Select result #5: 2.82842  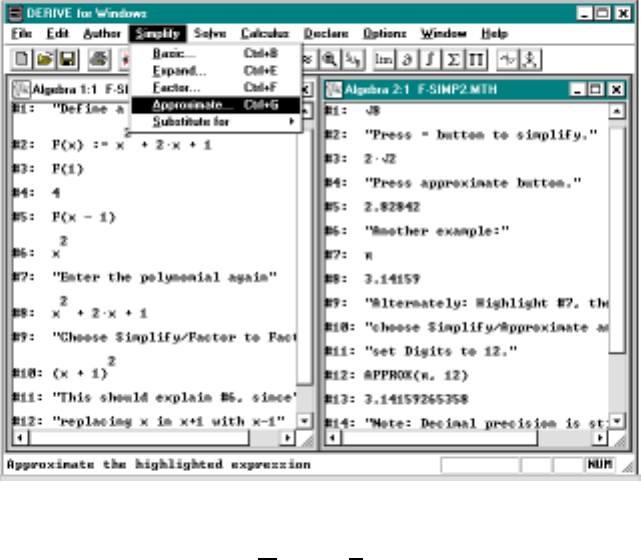point(392,207)
